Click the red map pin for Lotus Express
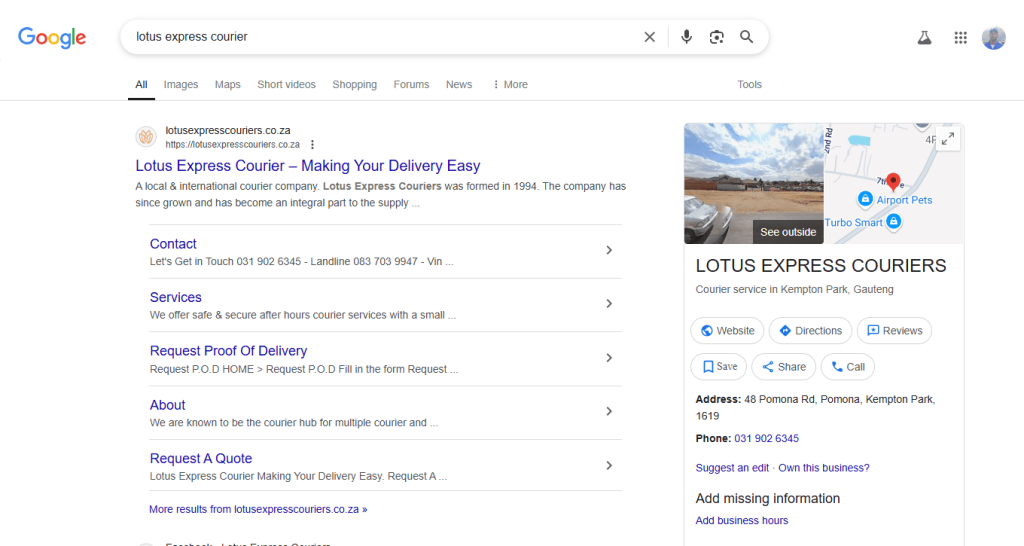This screenshot has width=1024, height=546. (x=893, y=182)
